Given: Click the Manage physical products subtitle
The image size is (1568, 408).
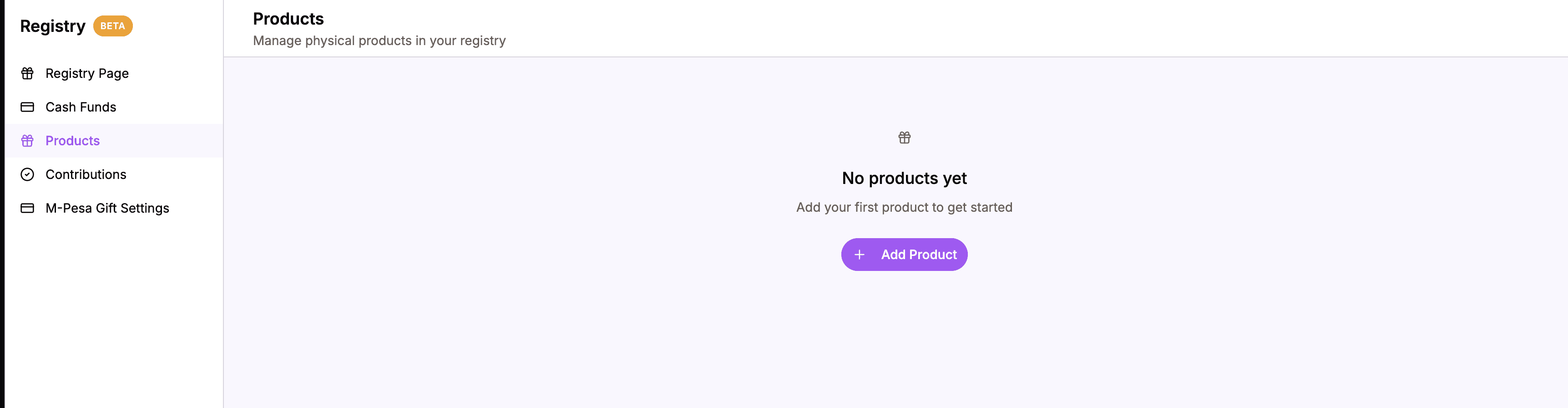Looking at the screenshot, I should coord(379,41).
